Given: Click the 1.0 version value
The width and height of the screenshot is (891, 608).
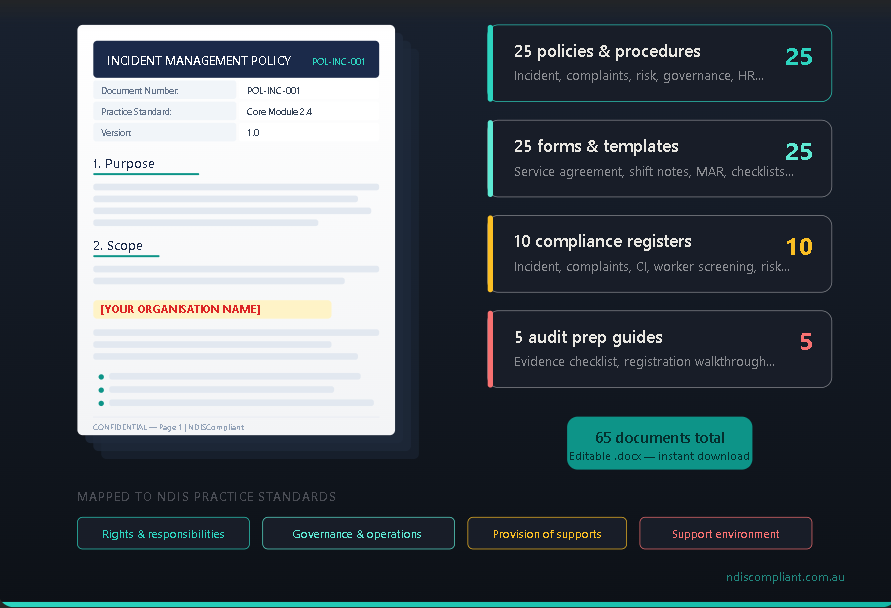Looking at the screenshot, I should pos(253,132).
